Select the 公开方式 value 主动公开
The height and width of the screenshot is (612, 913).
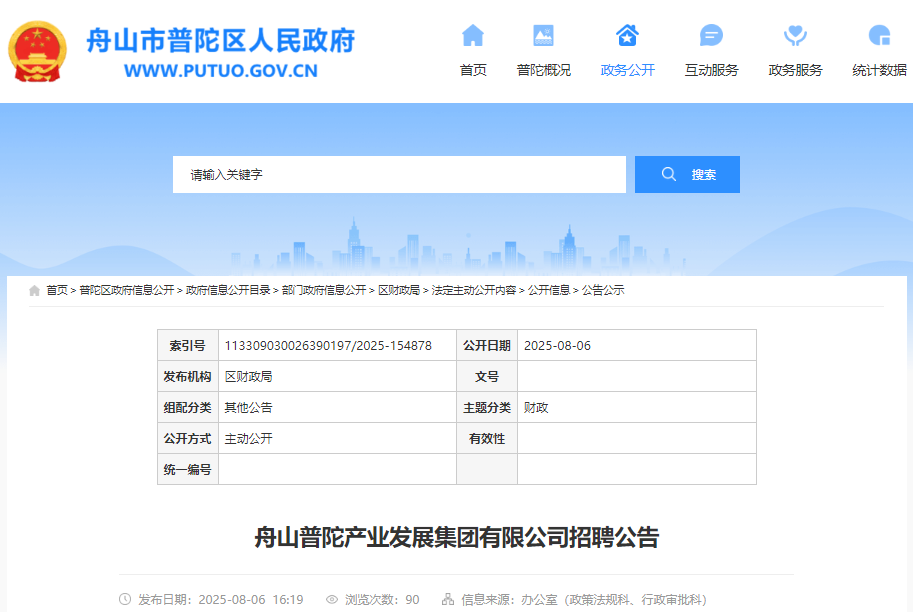249,438
